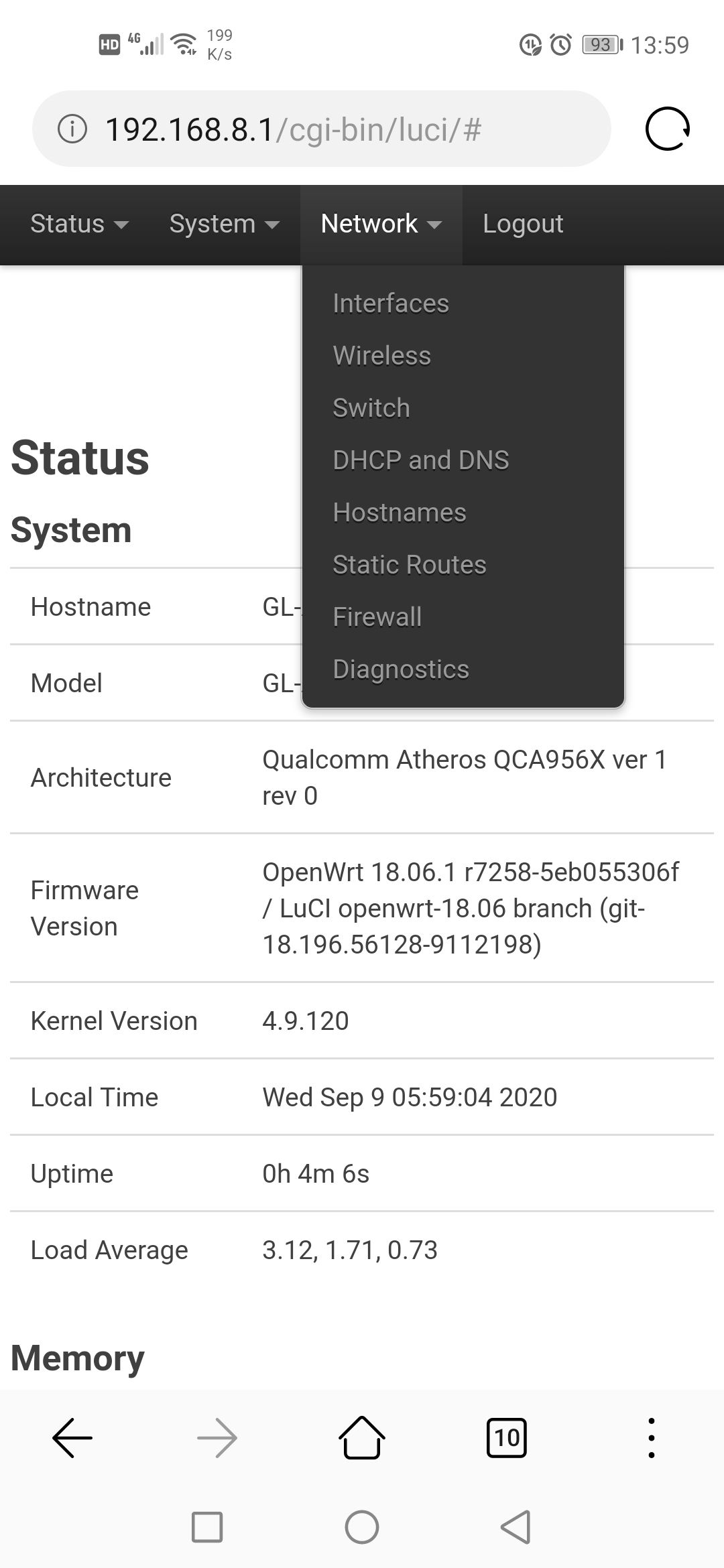Tap the Android recent apps square button
The width and height of the screenshot is (724, 1568).
207,1527
